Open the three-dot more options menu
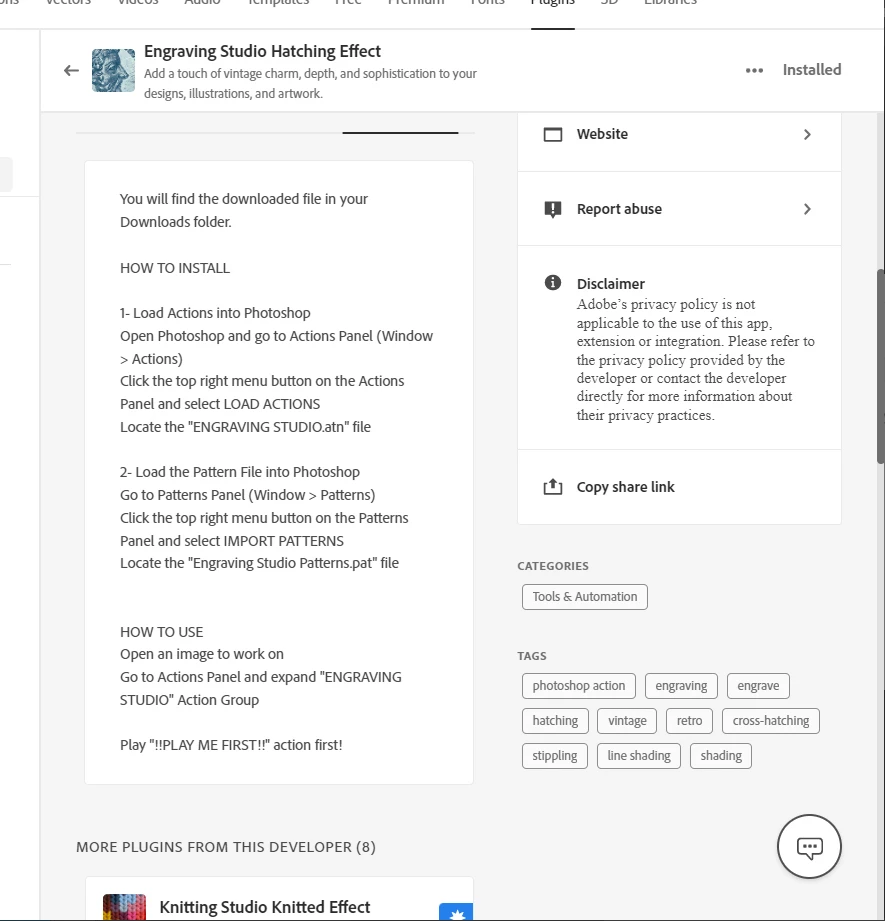The image size is (885, 921). coord(754,70)
